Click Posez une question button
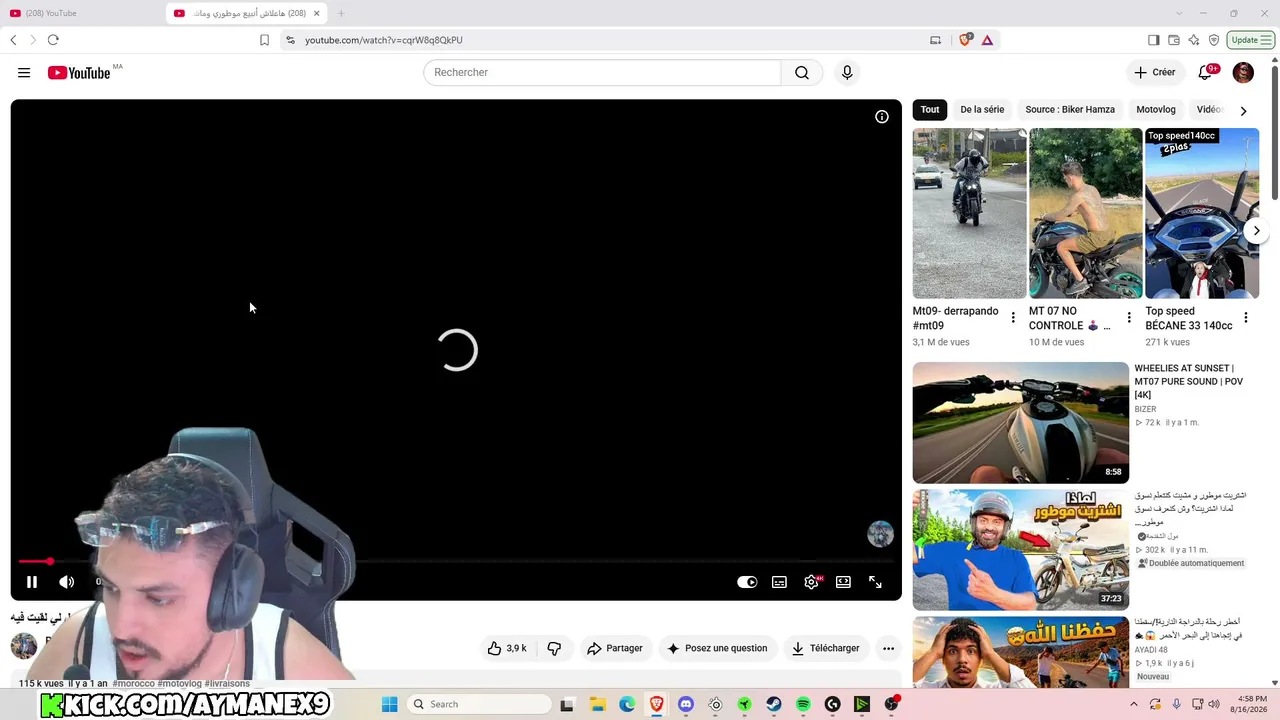1280x720 pixels. click(717, 648)
